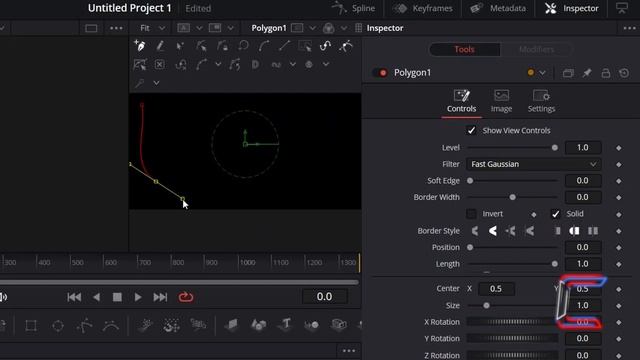
Task: Select the Modifiers tab in Inspector
Action: pos(536,49)
